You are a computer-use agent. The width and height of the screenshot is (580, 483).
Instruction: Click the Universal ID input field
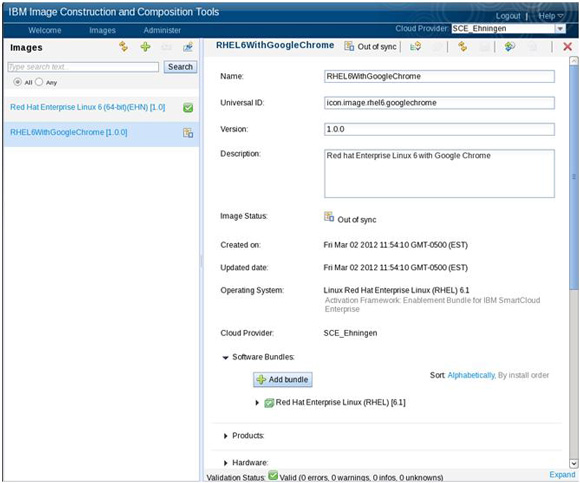(439, 103)
